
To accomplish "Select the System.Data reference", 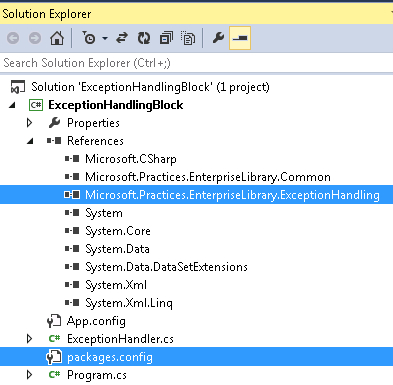I will (117, 249).
